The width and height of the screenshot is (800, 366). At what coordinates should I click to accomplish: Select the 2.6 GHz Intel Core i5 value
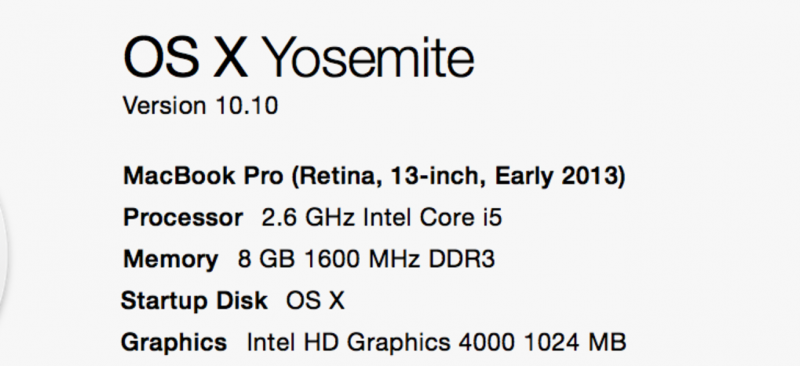(382, 218)
